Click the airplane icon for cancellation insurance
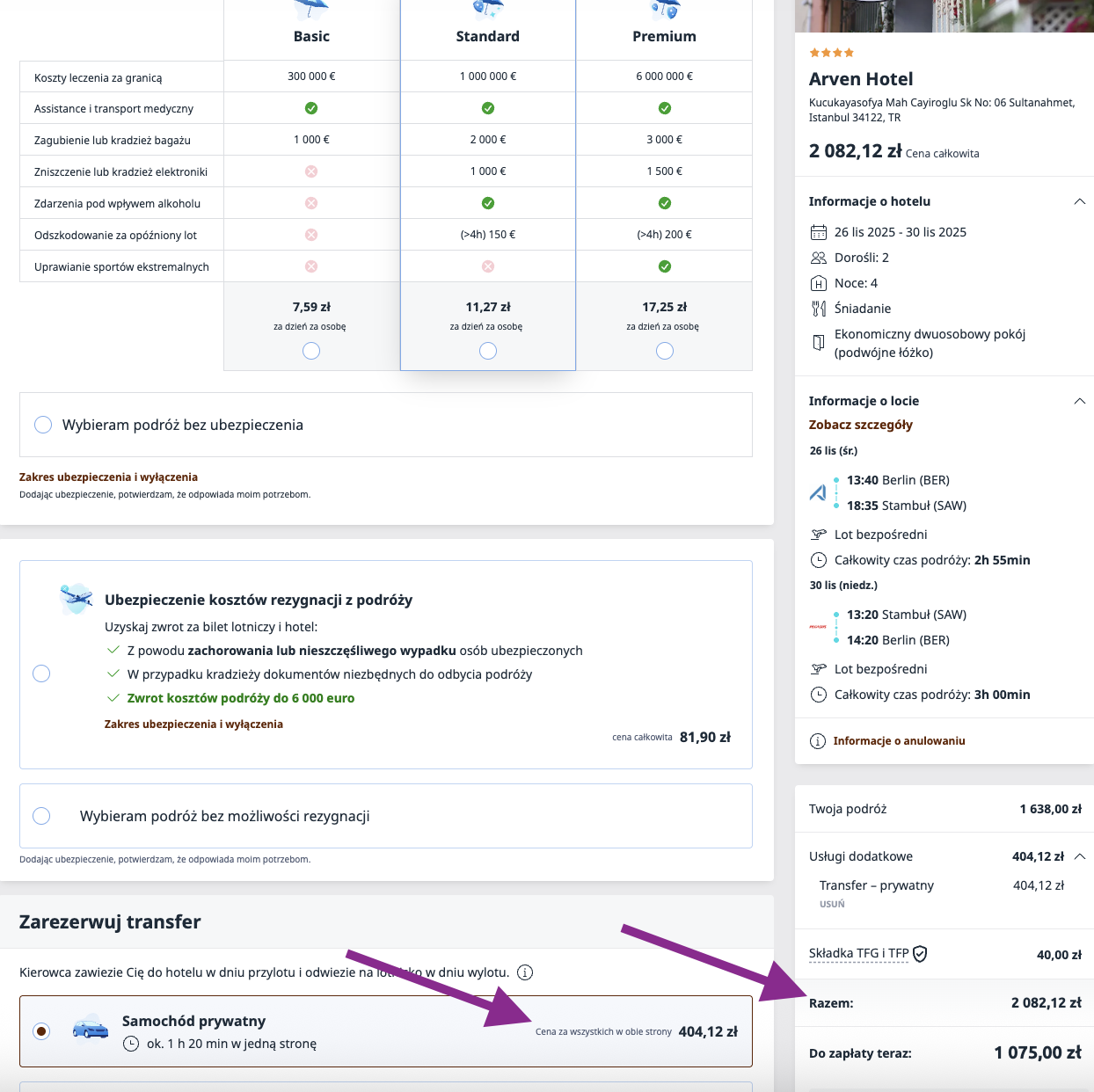The height and width of the screenshot is (1092, 1094). [77, 598]
